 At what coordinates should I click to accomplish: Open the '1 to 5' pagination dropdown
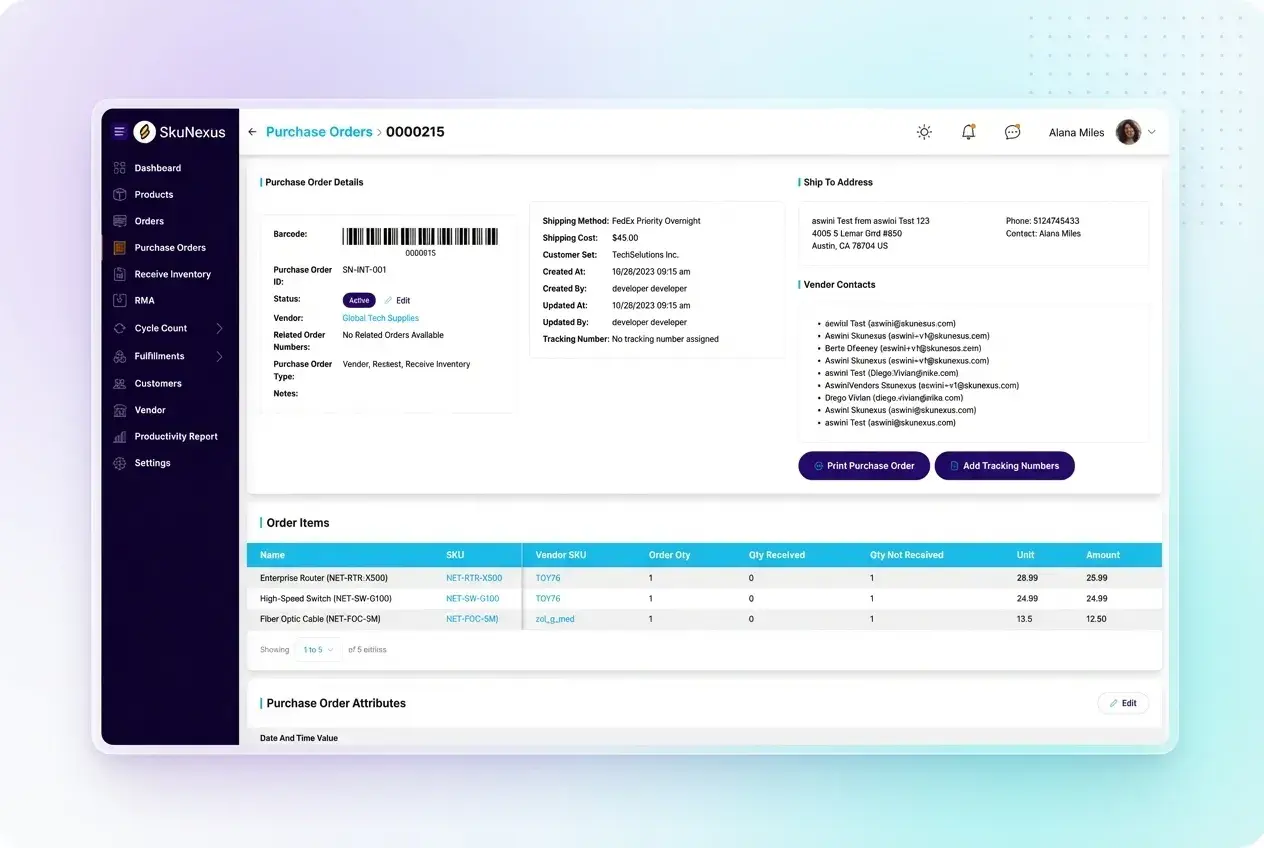pyautogui.click(x=318, y=649)
